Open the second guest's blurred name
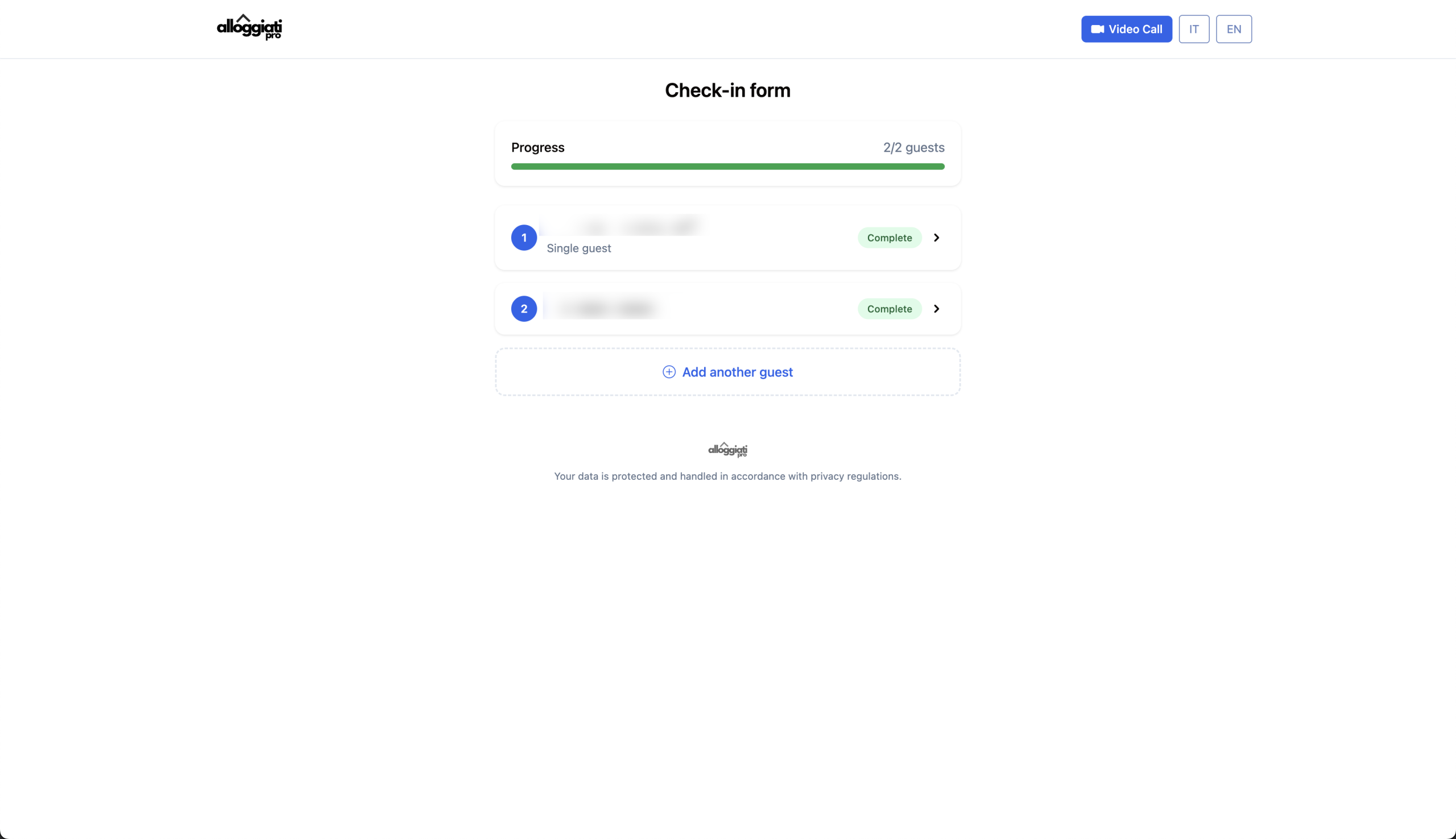 [x=605, y=309]
